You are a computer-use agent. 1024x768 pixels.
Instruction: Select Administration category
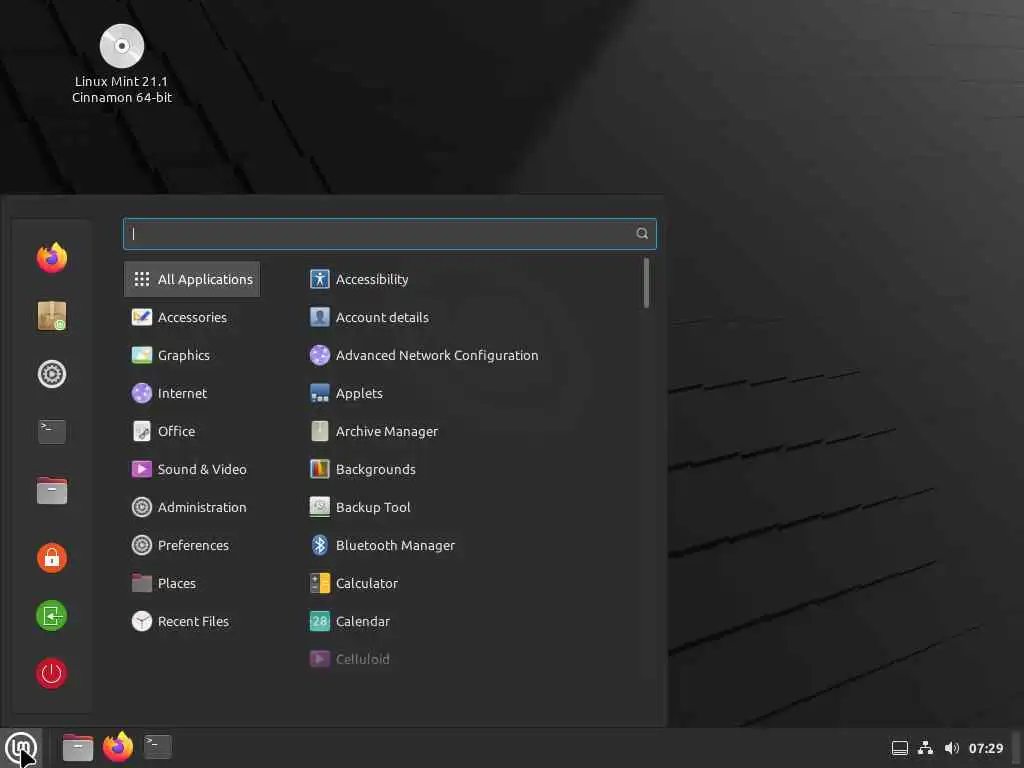[189, 507]
